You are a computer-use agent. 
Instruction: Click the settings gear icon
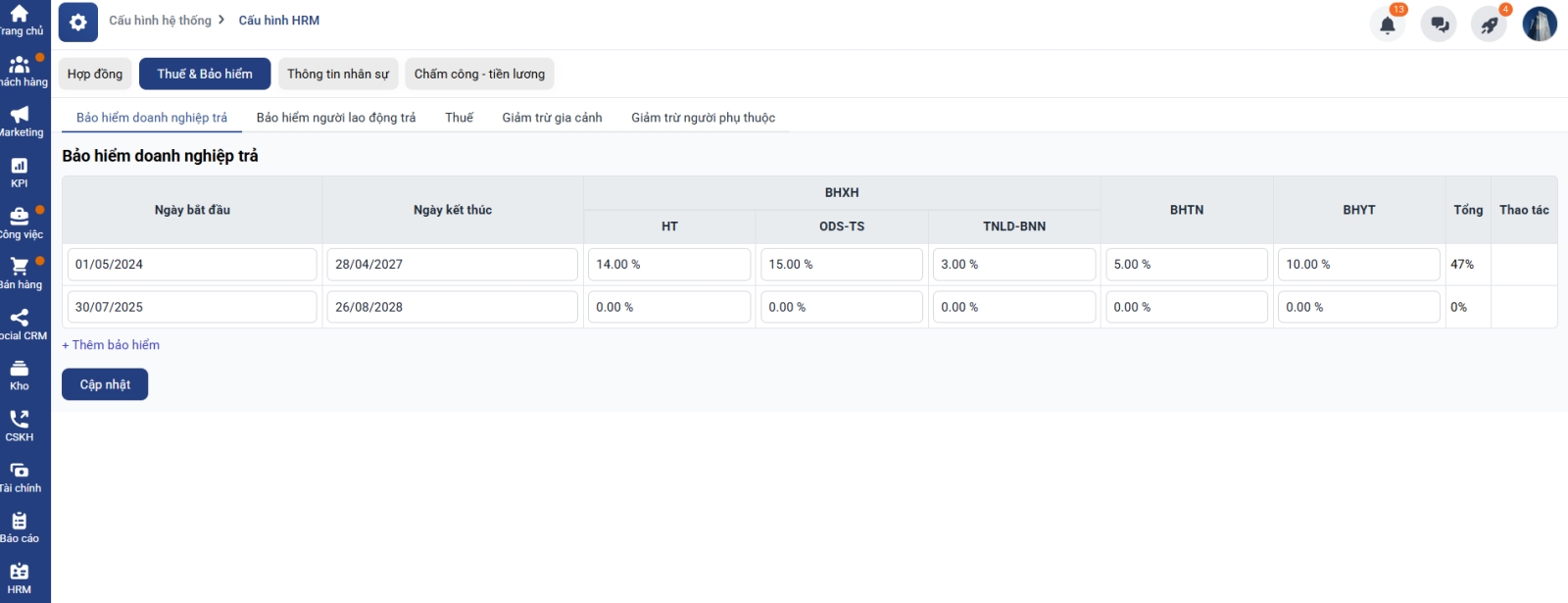click(78, 22)
